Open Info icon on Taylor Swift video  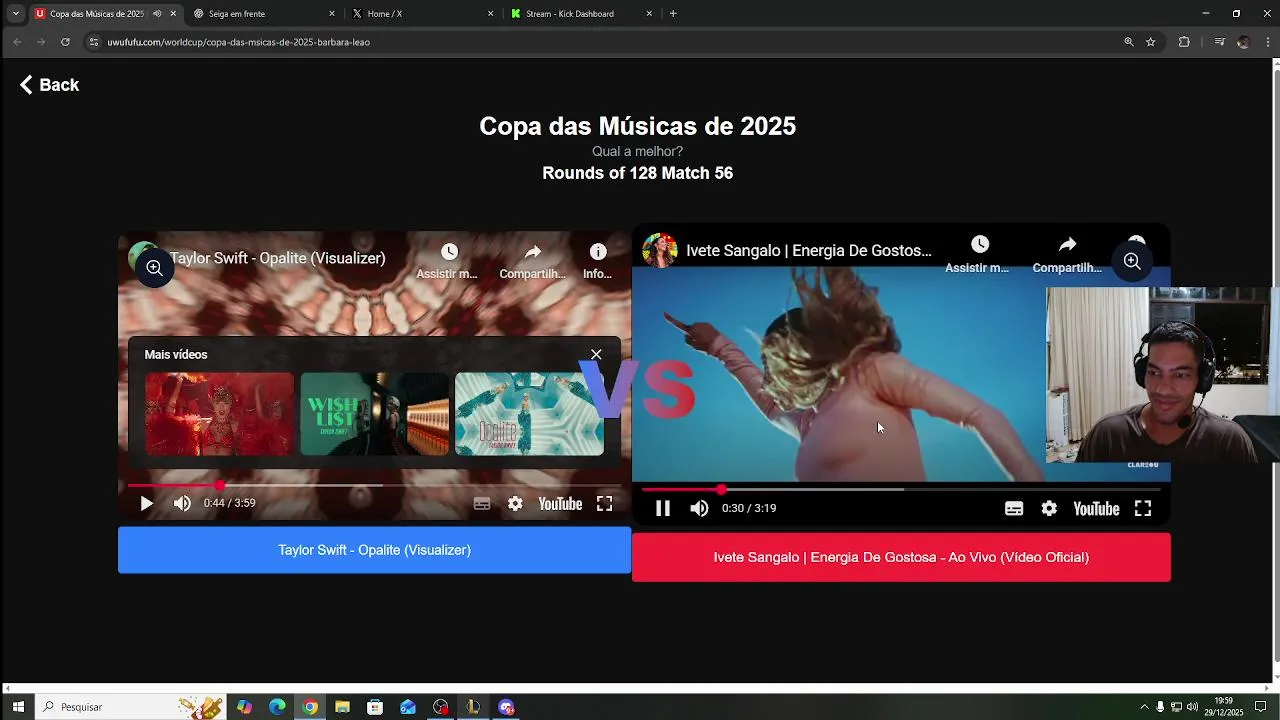598,261
